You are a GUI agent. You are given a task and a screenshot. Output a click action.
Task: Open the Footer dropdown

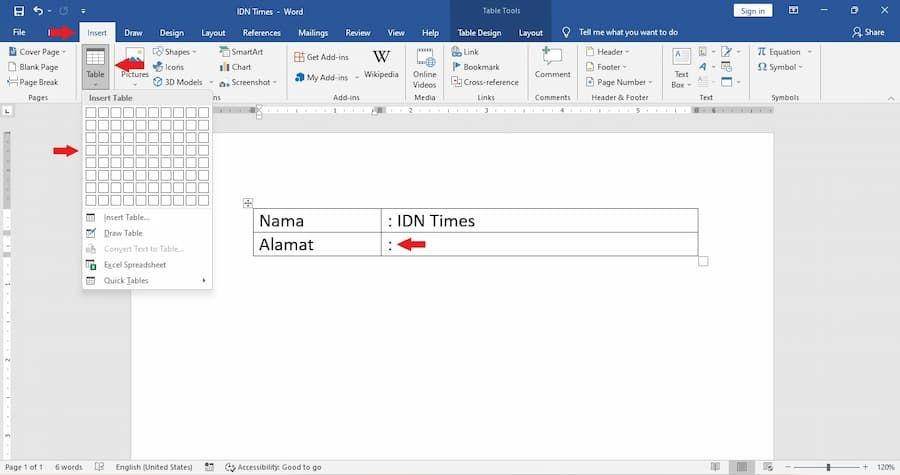606,67
